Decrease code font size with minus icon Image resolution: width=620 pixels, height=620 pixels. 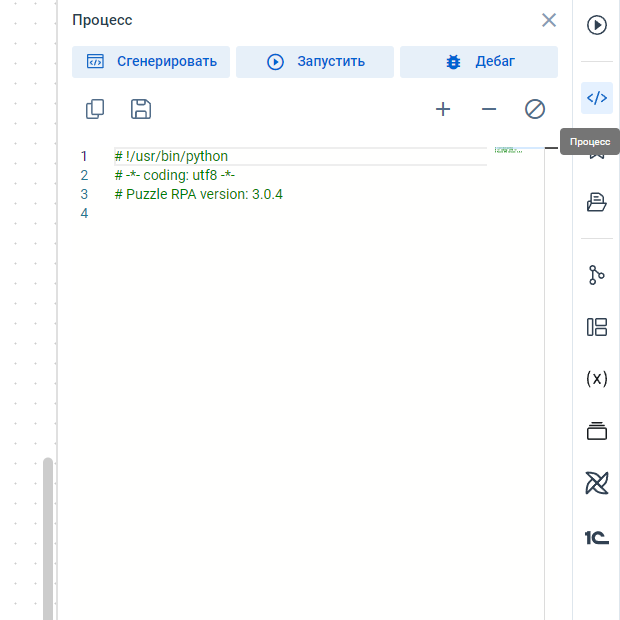[489, 109]
